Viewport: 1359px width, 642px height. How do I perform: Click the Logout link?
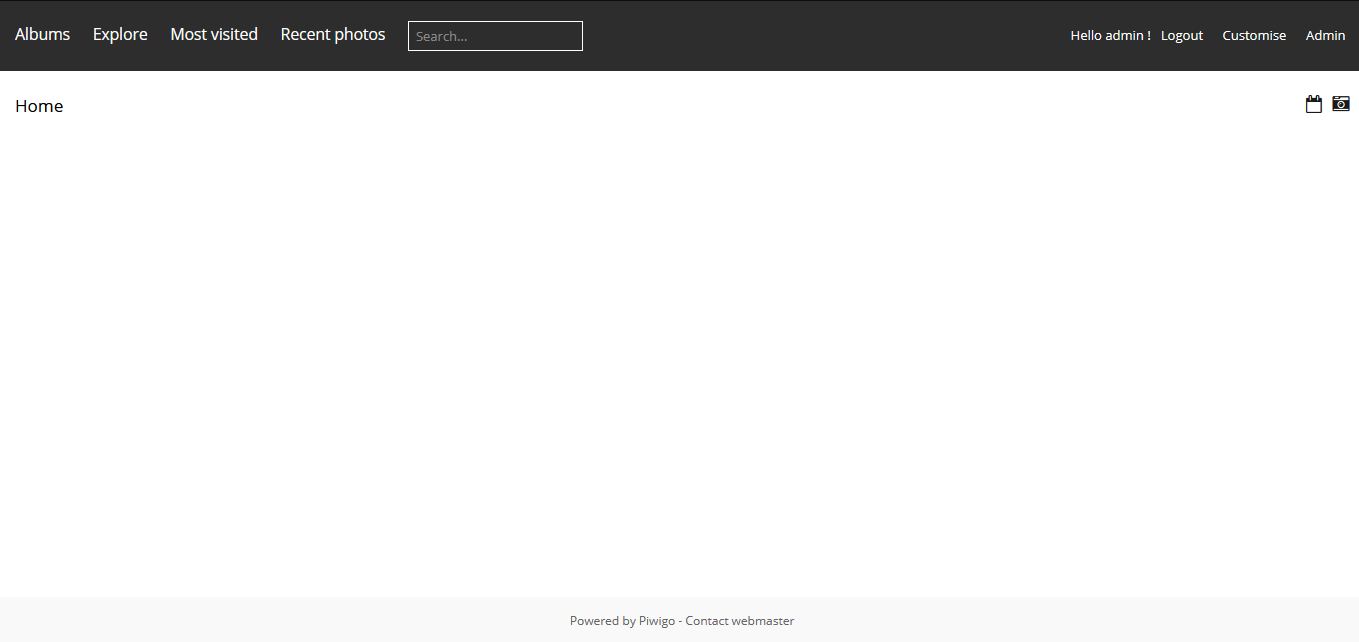point(1182,36)
